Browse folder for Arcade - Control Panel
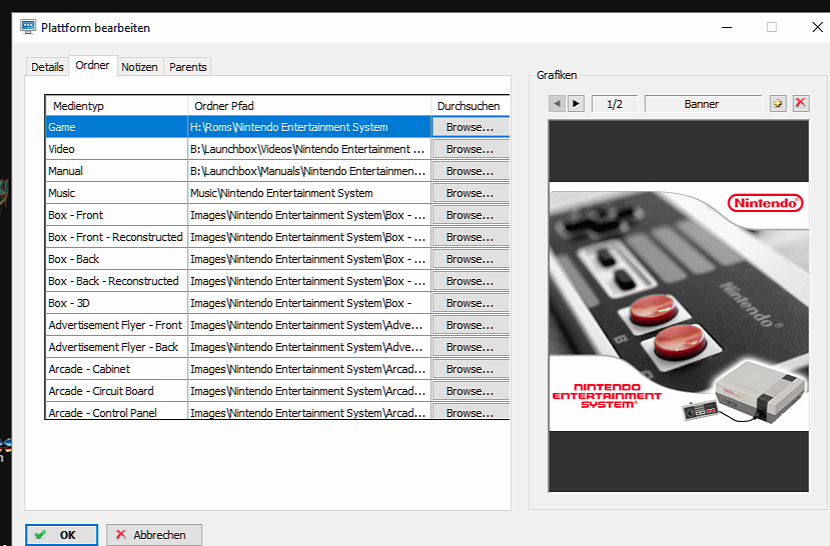Screen dimensions: 830x546 coord(470,412)
